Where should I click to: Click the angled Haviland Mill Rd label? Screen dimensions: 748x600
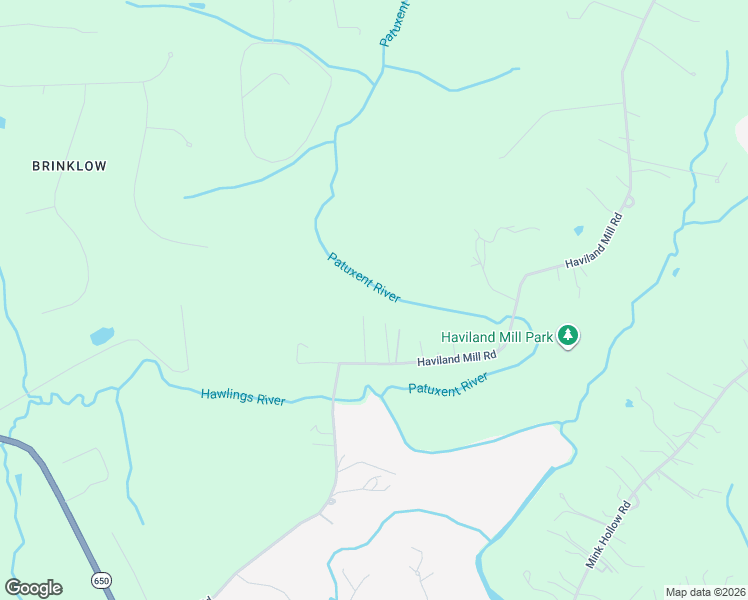coord(594,241)
